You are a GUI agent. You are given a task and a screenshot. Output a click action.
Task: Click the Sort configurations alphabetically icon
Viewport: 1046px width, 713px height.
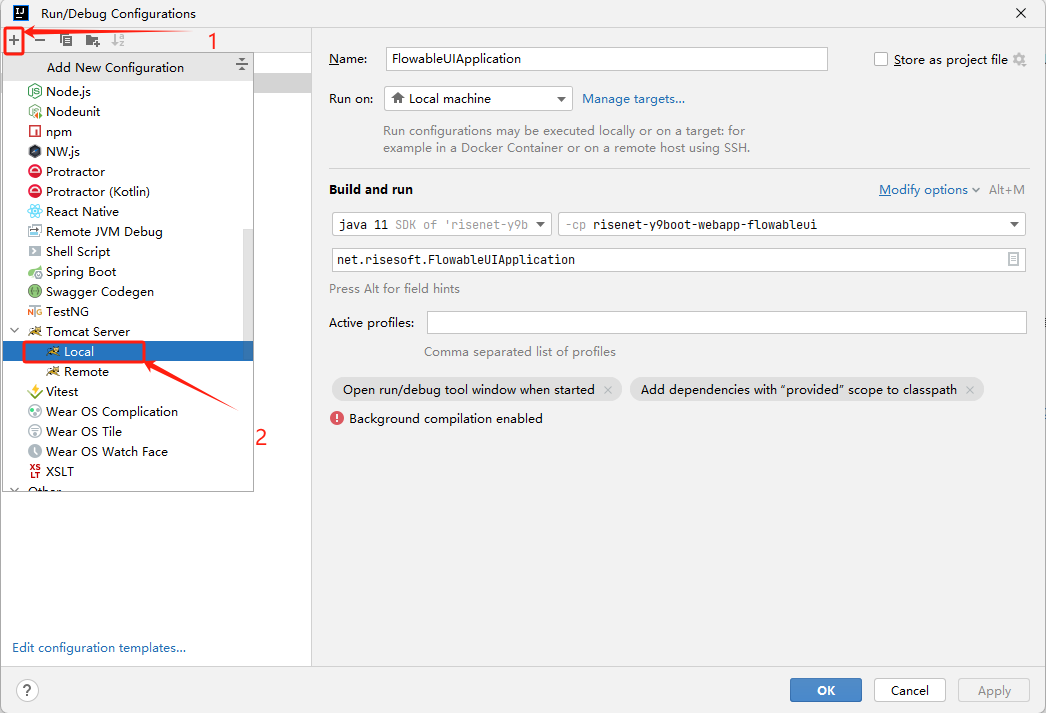(118, 40)
